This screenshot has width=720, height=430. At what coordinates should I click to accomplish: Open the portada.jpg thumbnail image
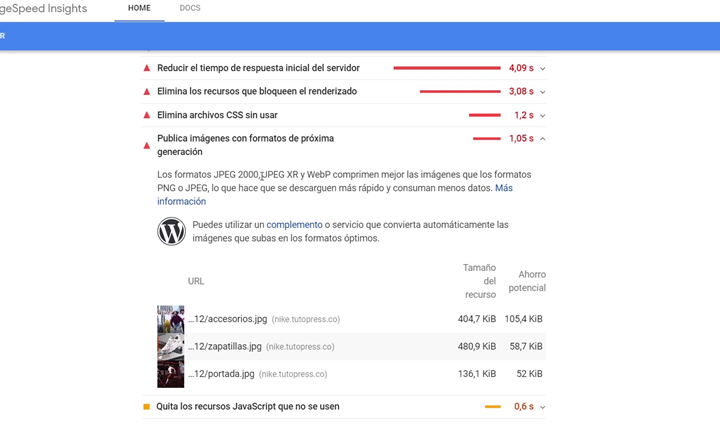pos(170,374)
